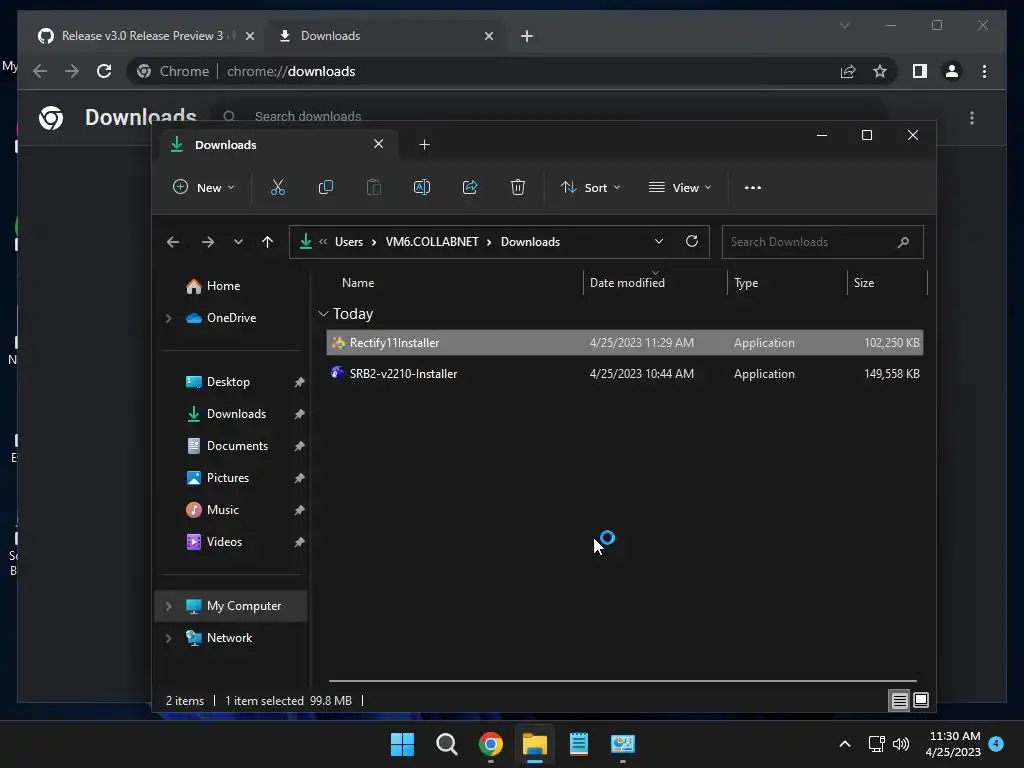Expand Network tree node

click(168, 638)
